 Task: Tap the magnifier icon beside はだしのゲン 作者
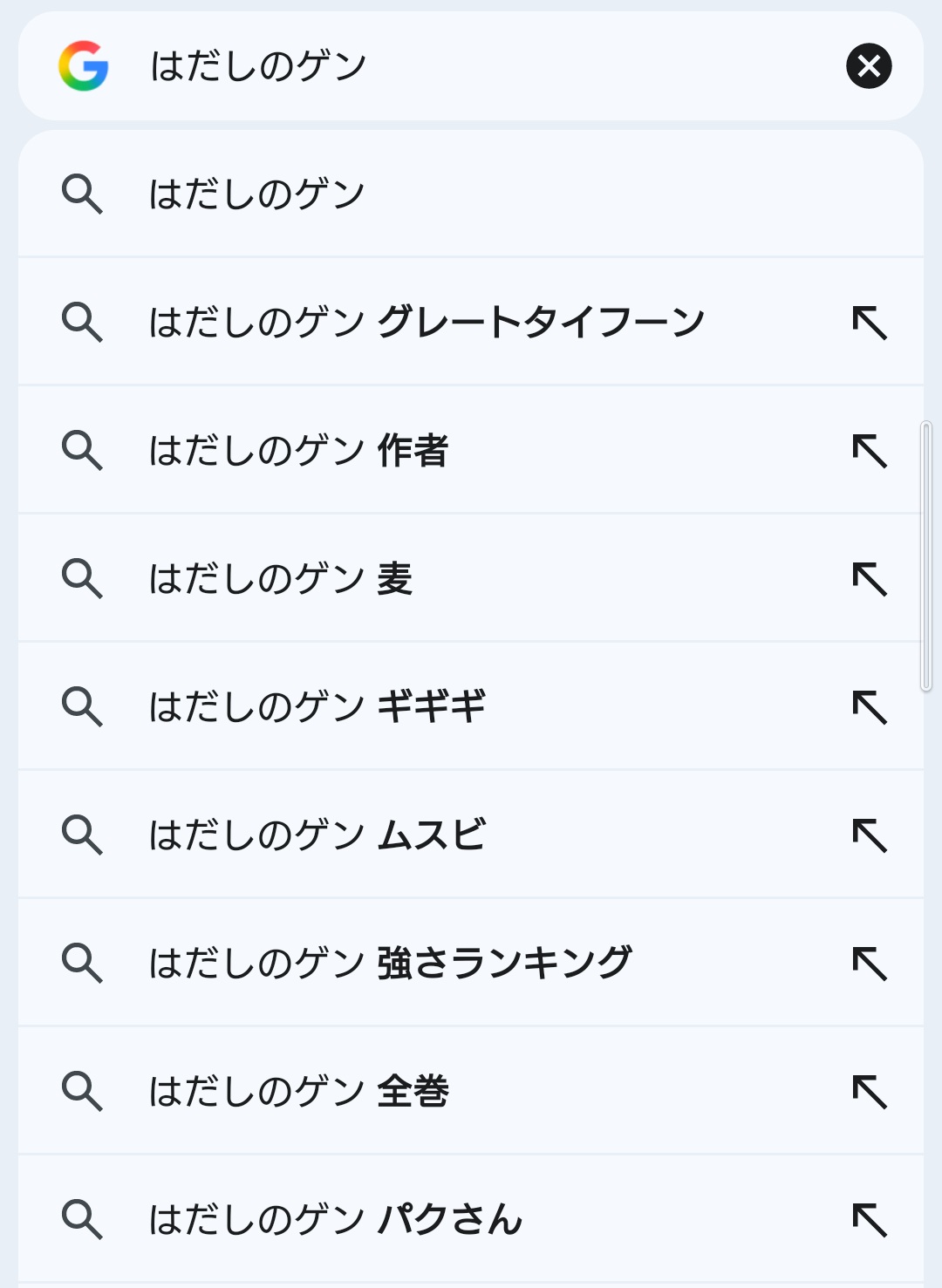[x=83, y=450]
